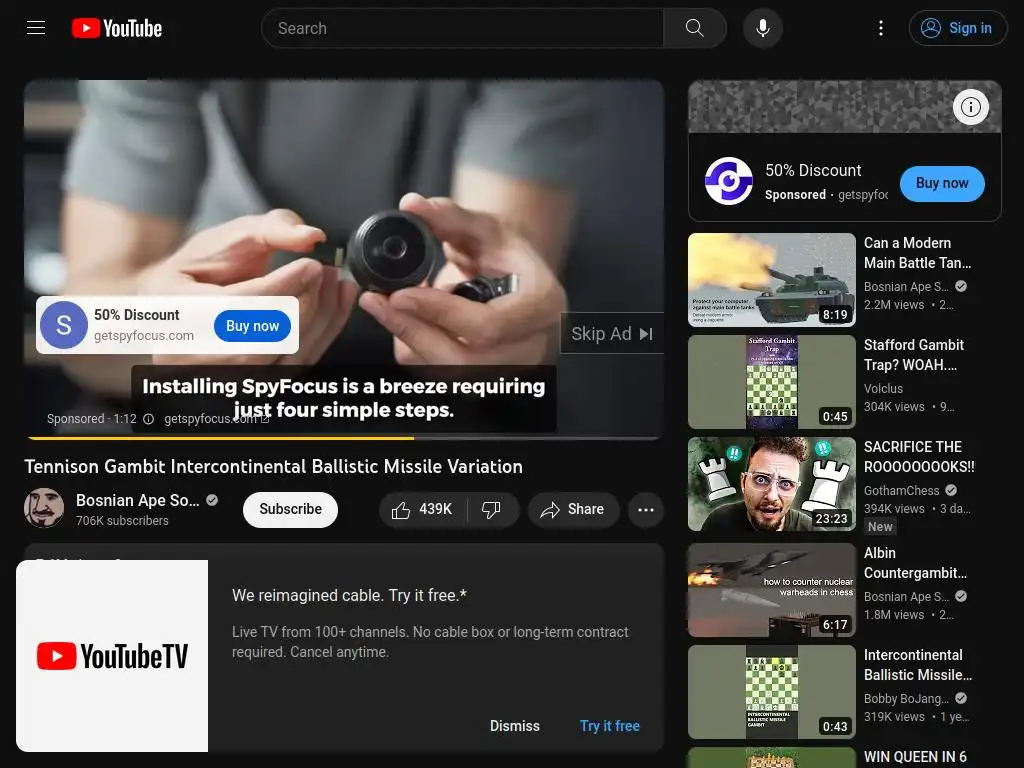The image size is (1024, 768).
Task: Click Buy now in the sidebar ad
Action: tap(942, 184)
